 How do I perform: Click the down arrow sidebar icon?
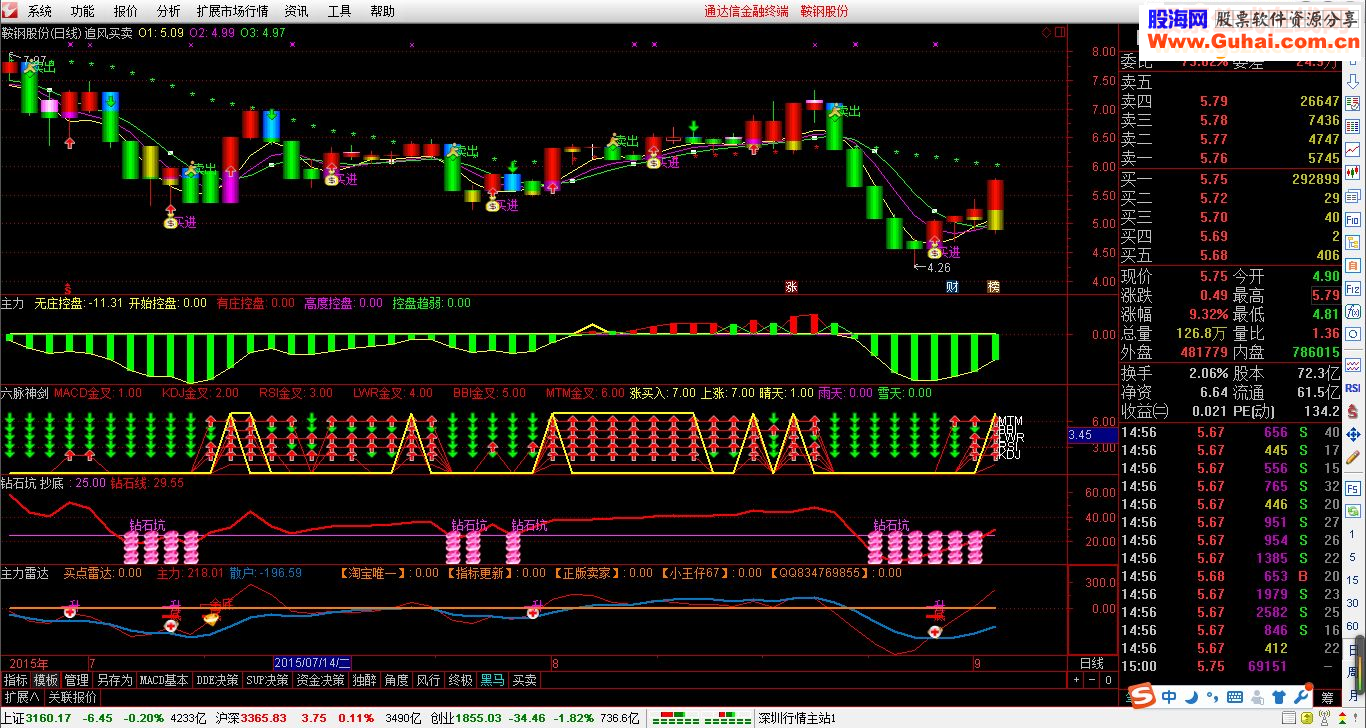1353,82
